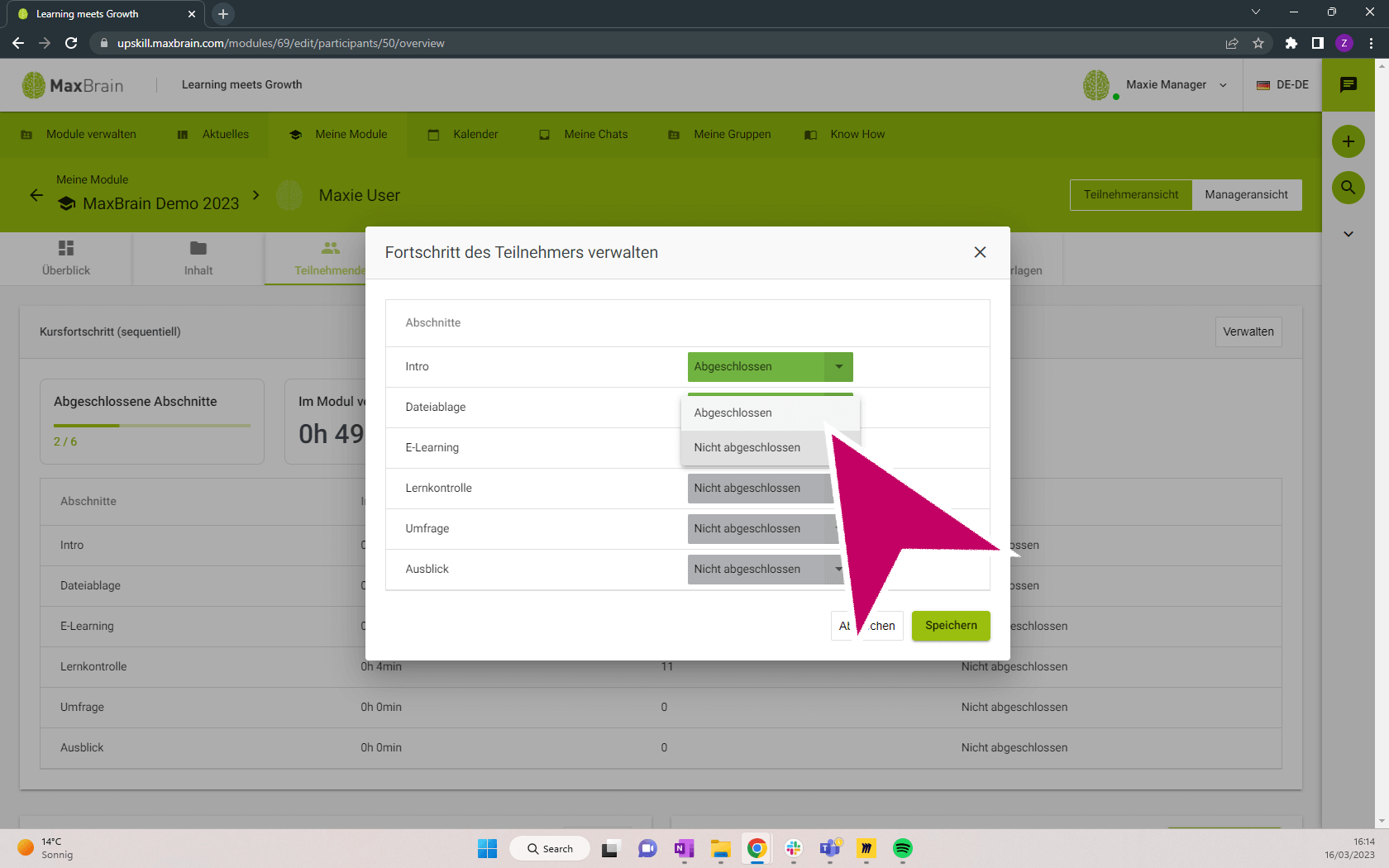Click the page vertical scrollbar
1389x868 pixels.
coord(1382,443)
